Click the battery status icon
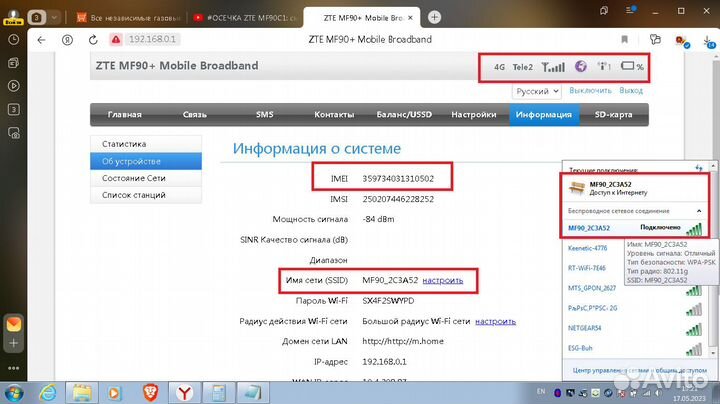The image size is (720, 404). (628, 66)
